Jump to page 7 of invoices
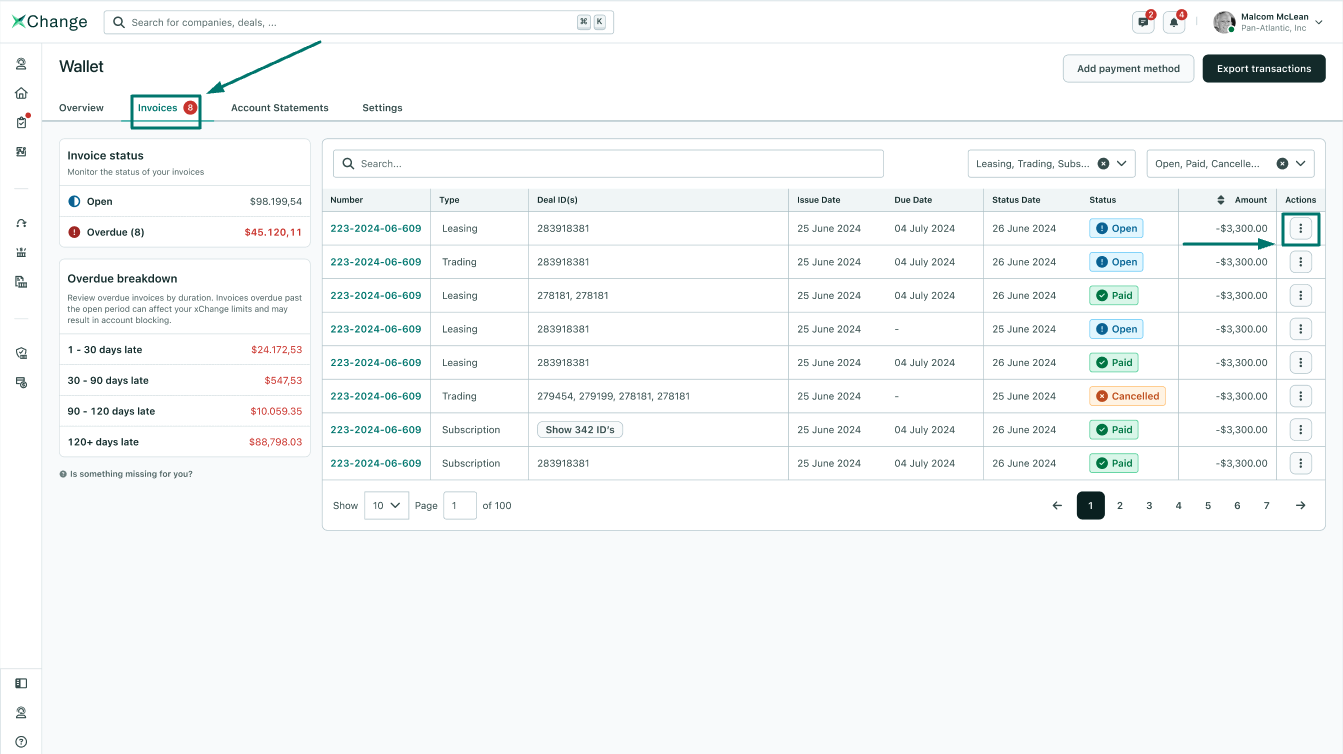 click(1266, 505)
